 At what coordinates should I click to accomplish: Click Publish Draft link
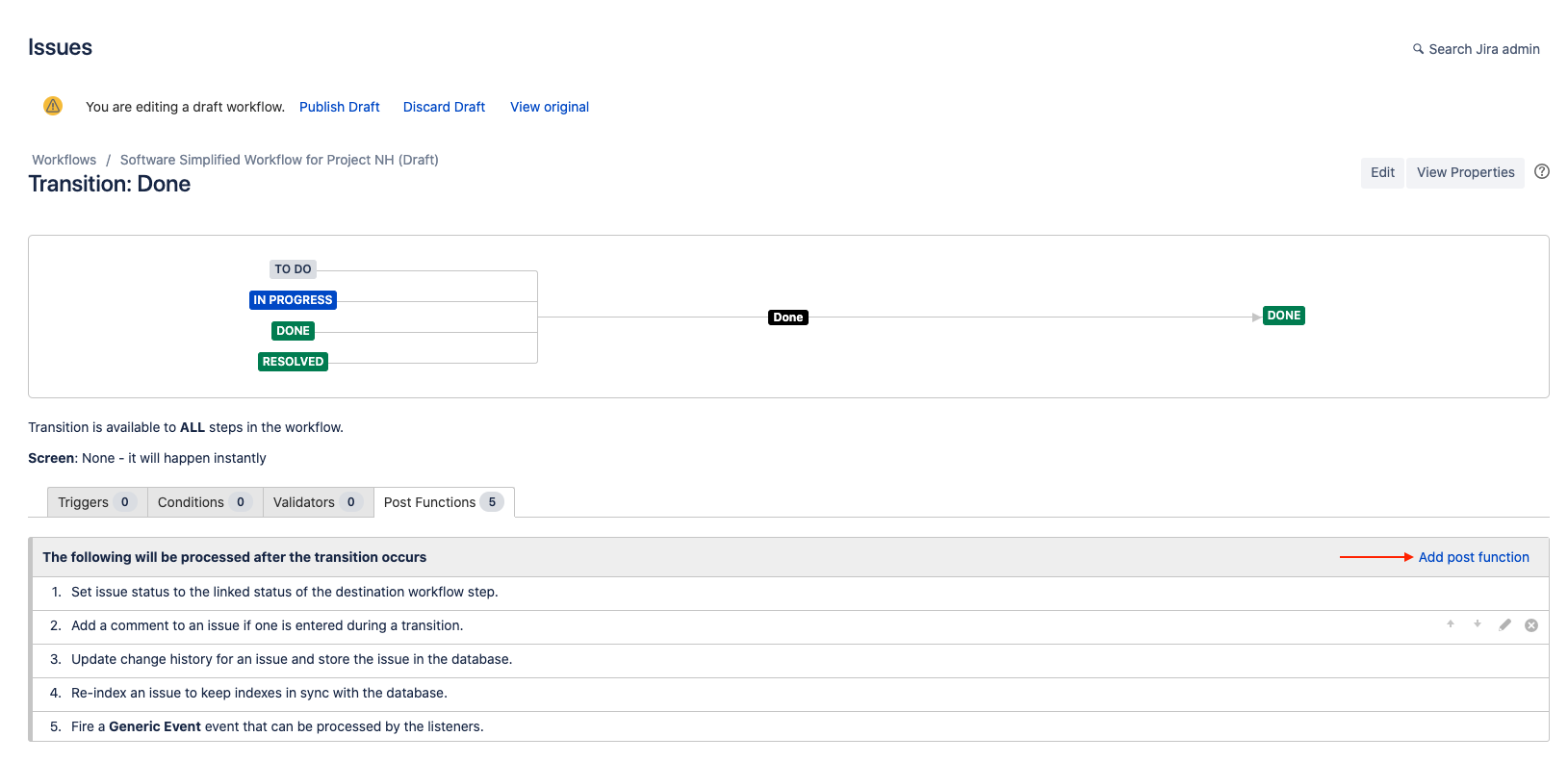point(340,107)
